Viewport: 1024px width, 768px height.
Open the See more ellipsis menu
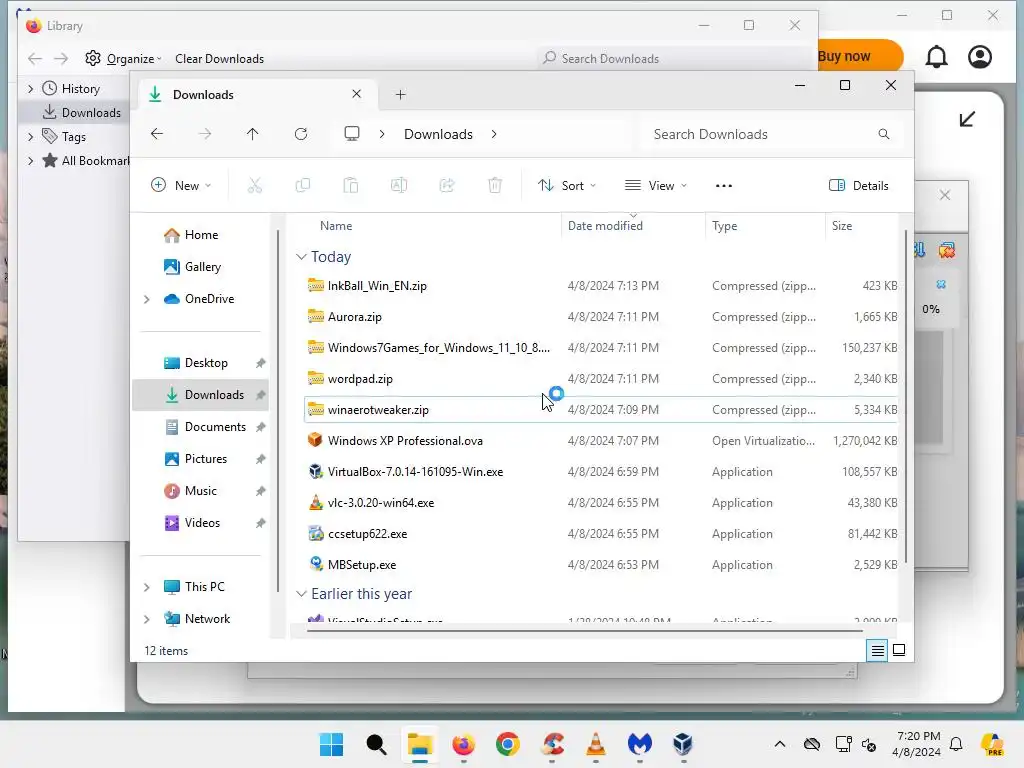pyautogui.click(x=724, y=185)
